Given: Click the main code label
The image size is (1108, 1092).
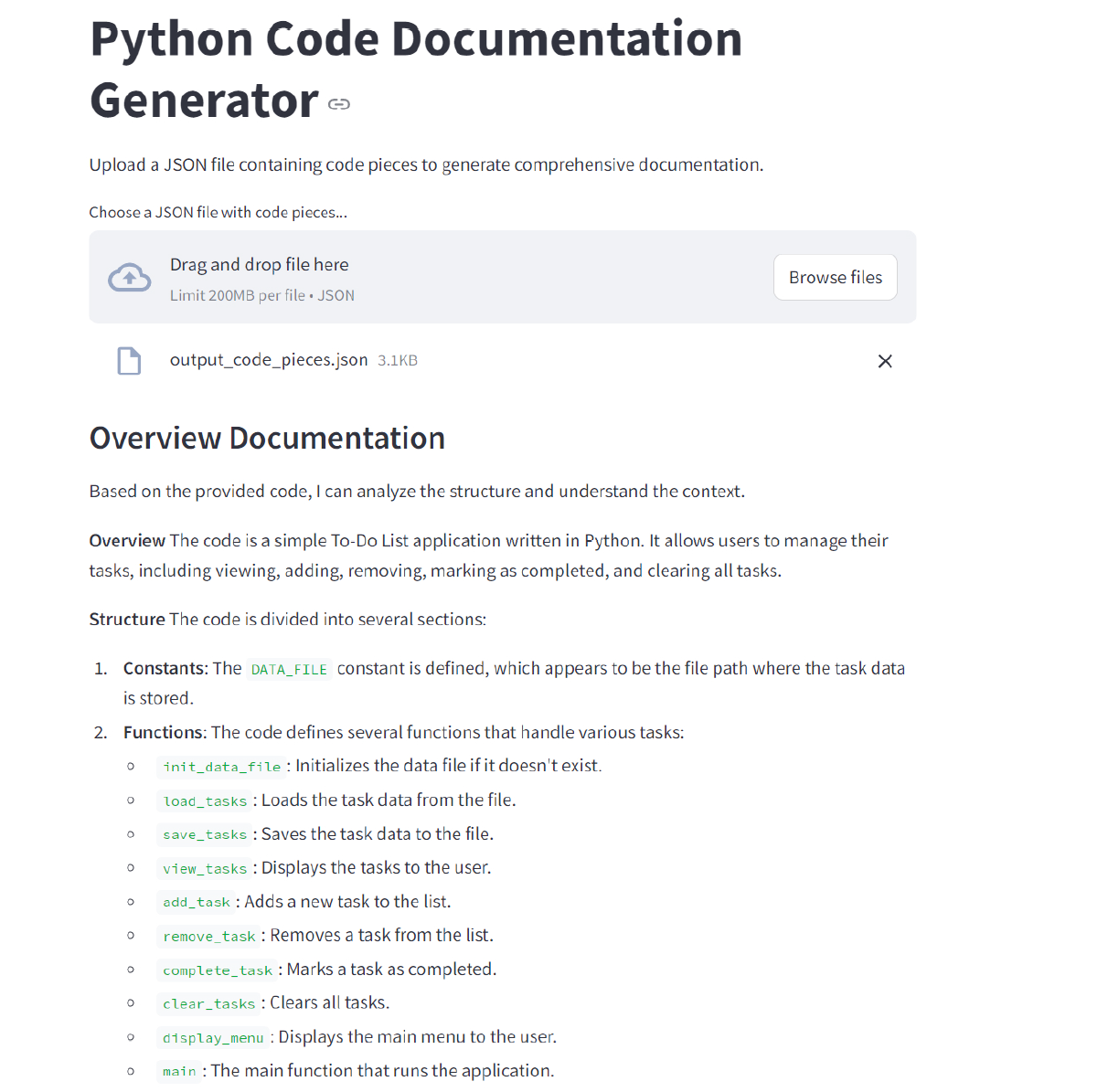Looking at the screenshot, I should 179,1071.
